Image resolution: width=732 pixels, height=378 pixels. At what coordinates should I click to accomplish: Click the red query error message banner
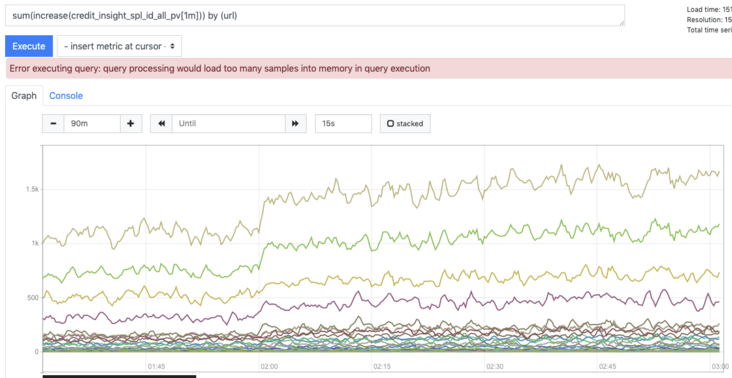[369, 69]
